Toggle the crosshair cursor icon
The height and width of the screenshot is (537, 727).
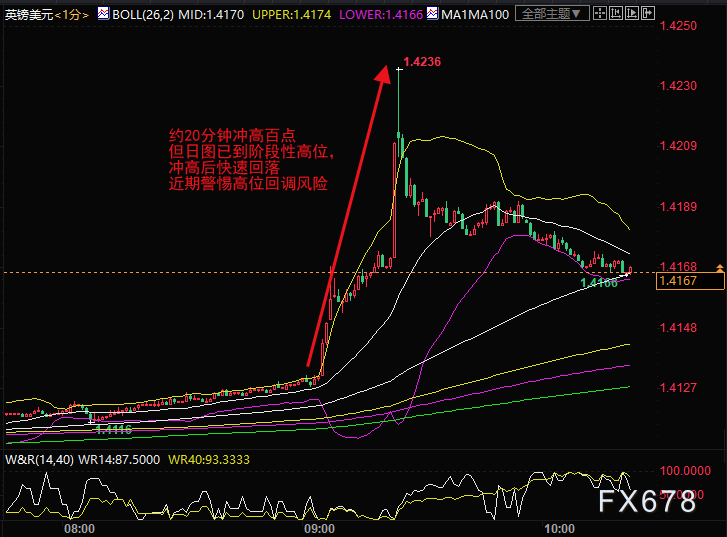pos(599,14)
